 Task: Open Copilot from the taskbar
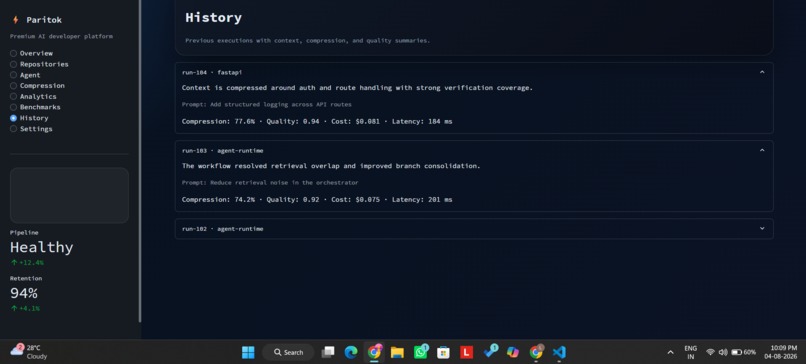pos(512,352)
